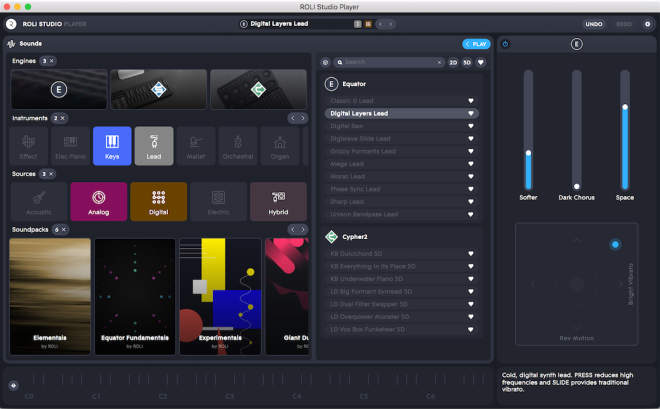Choose the Orchestral instrument
The height and width of the screenshot is (409, 660).
click(x=238, y=146)
